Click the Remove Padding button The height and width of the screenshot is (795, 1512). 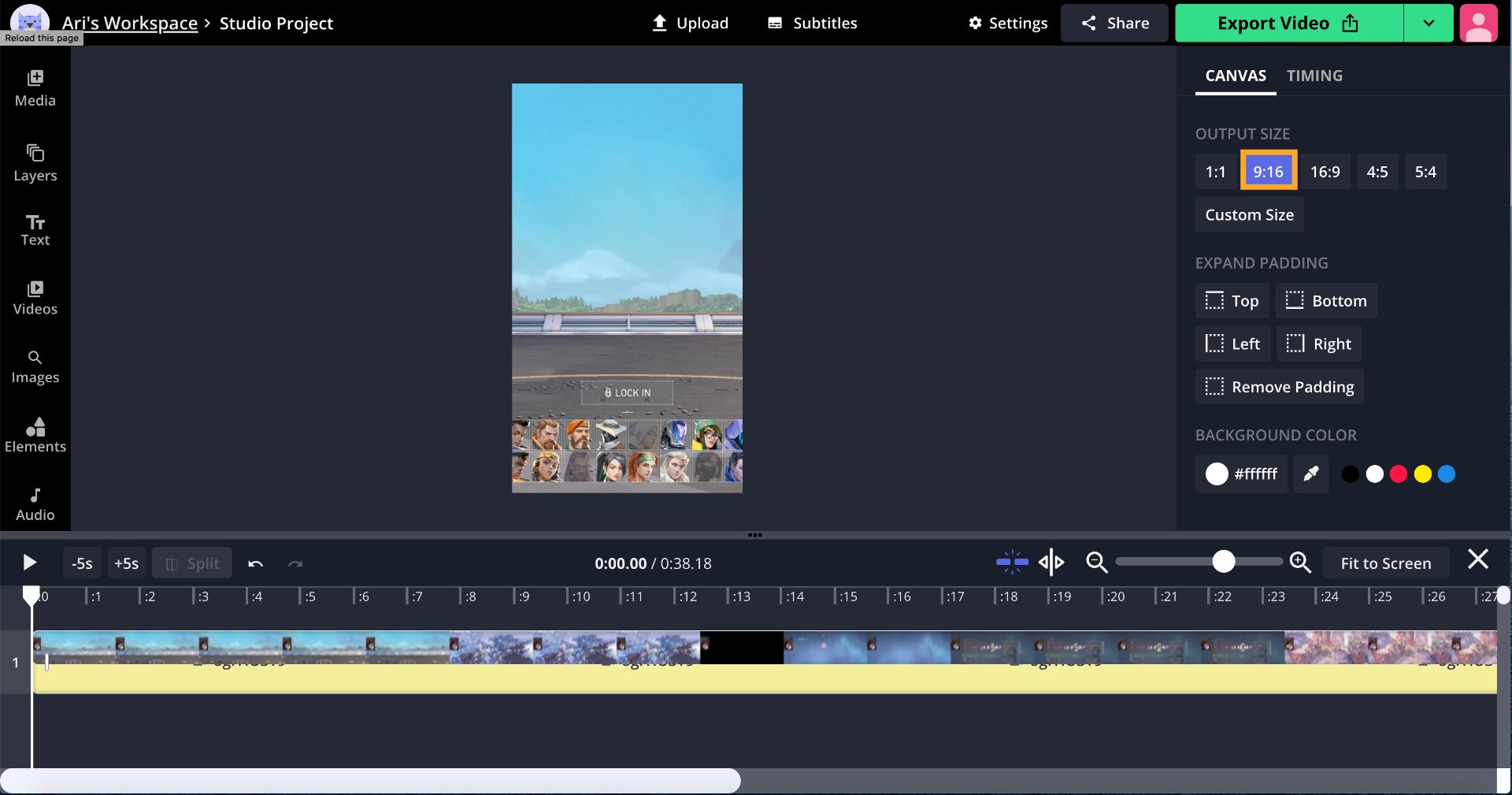(1280, 387)
